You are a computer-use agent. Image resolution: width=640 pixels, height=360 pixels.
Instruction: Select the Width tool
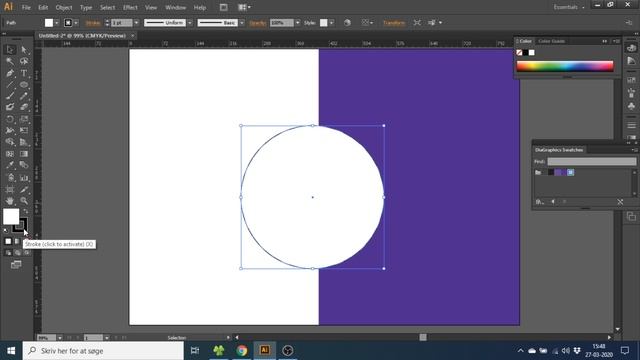coord(10,130)
